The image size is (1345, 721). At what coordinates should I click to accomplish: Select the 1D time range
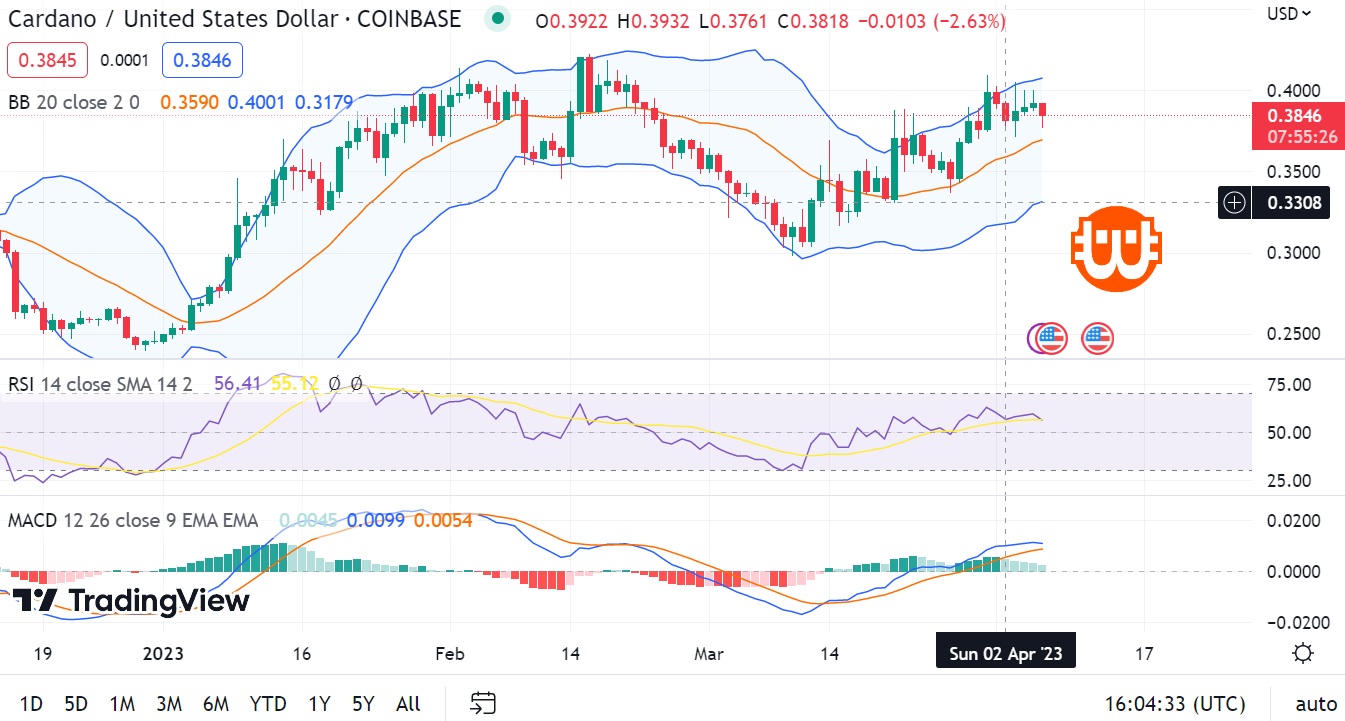[x=31, y=703]
